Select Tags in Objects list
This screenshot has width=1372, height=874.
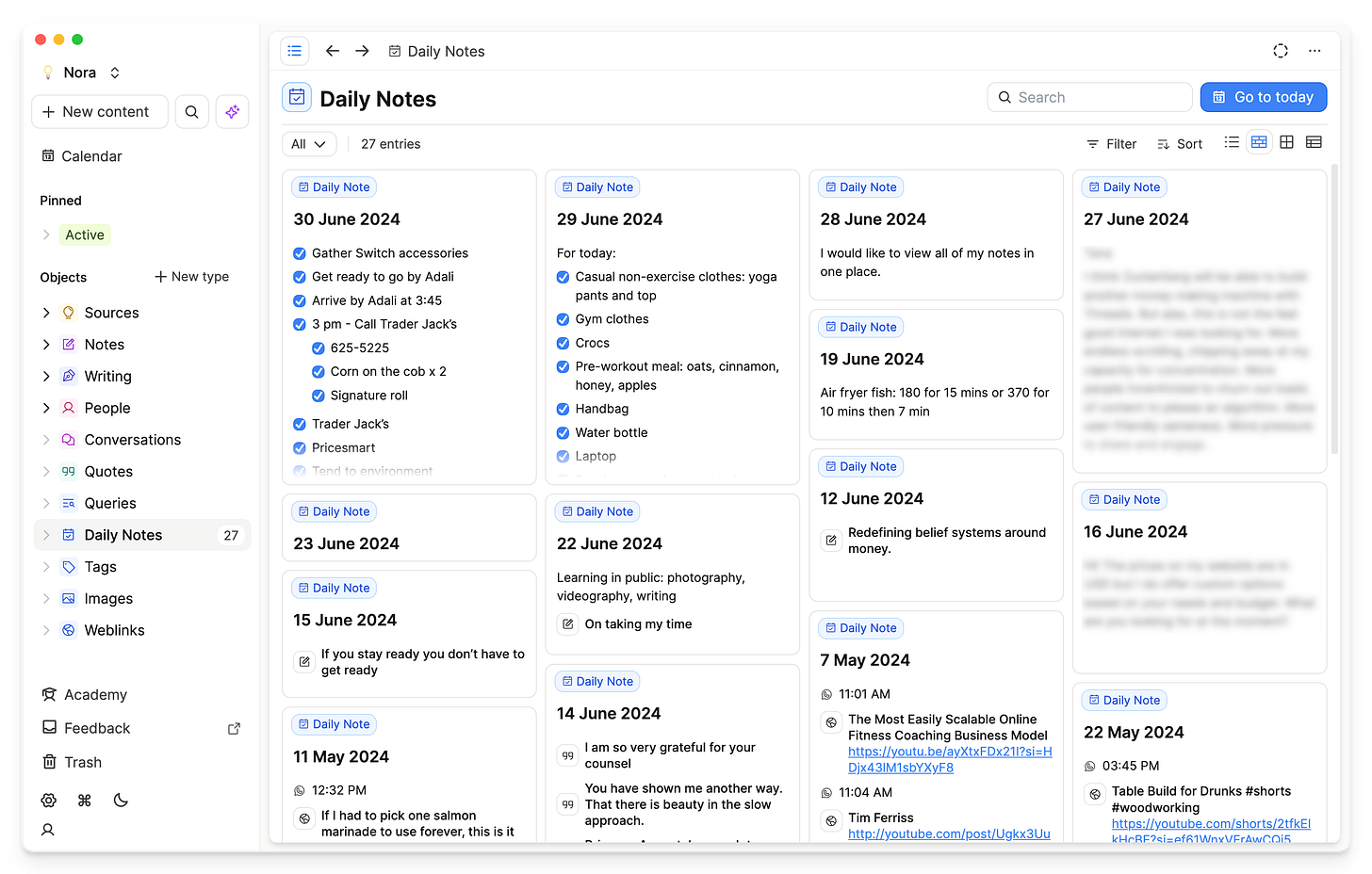click(x=142, y=567)
